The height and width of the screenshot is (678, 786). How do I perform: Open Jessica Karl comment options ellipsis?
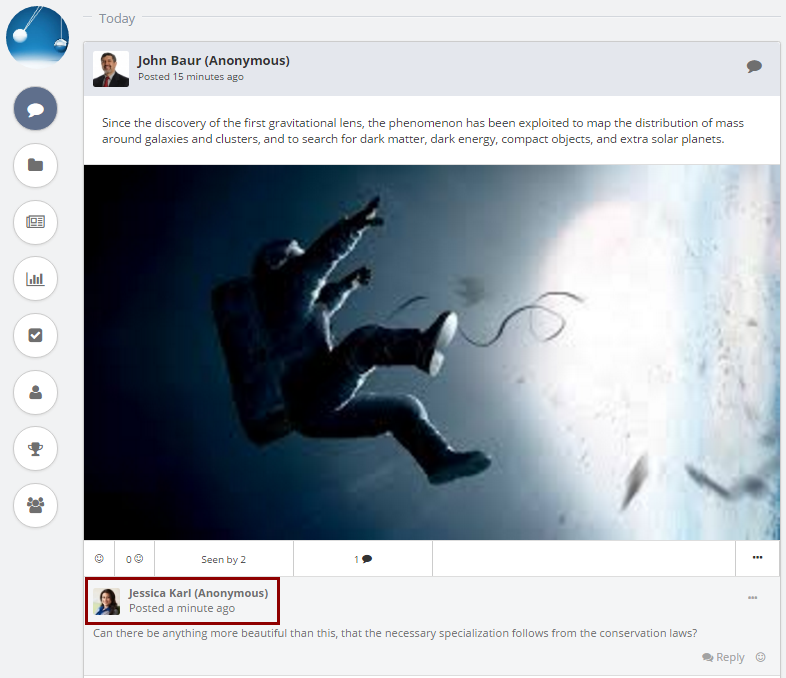pyautogui.click(x=752, y=597)
